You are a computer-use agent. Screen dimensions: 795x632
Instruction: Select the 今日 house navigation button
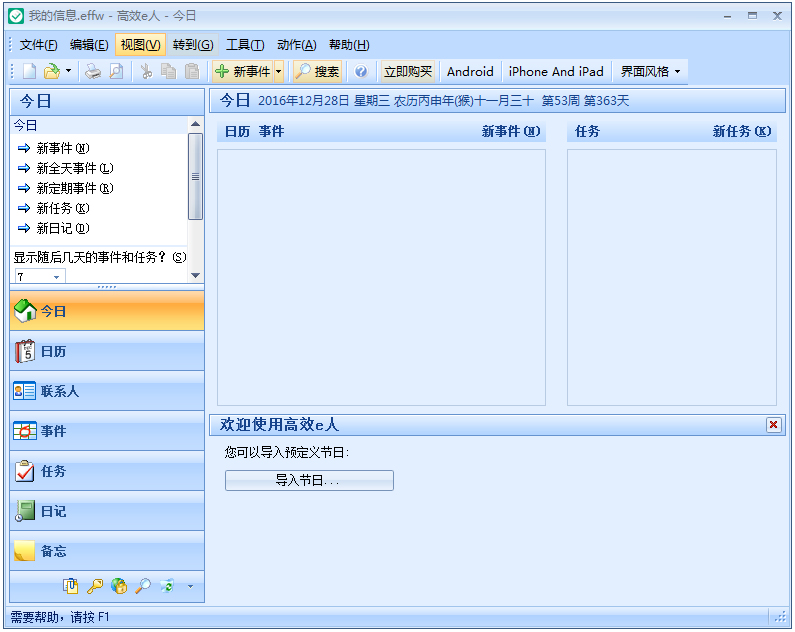click(107, 311)
